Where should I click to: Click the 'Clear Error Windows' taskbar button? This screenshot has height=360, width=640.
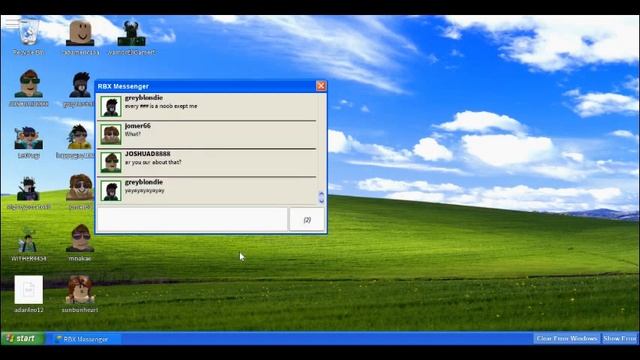click(567, 338)
